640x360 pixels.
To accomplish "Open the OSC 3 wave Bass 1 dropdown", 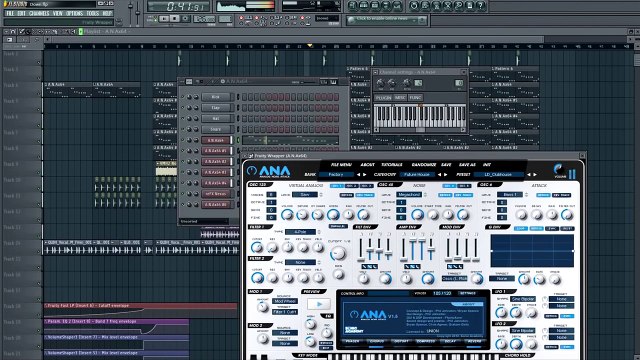I will pyautogui.click(x=510, y=195).
